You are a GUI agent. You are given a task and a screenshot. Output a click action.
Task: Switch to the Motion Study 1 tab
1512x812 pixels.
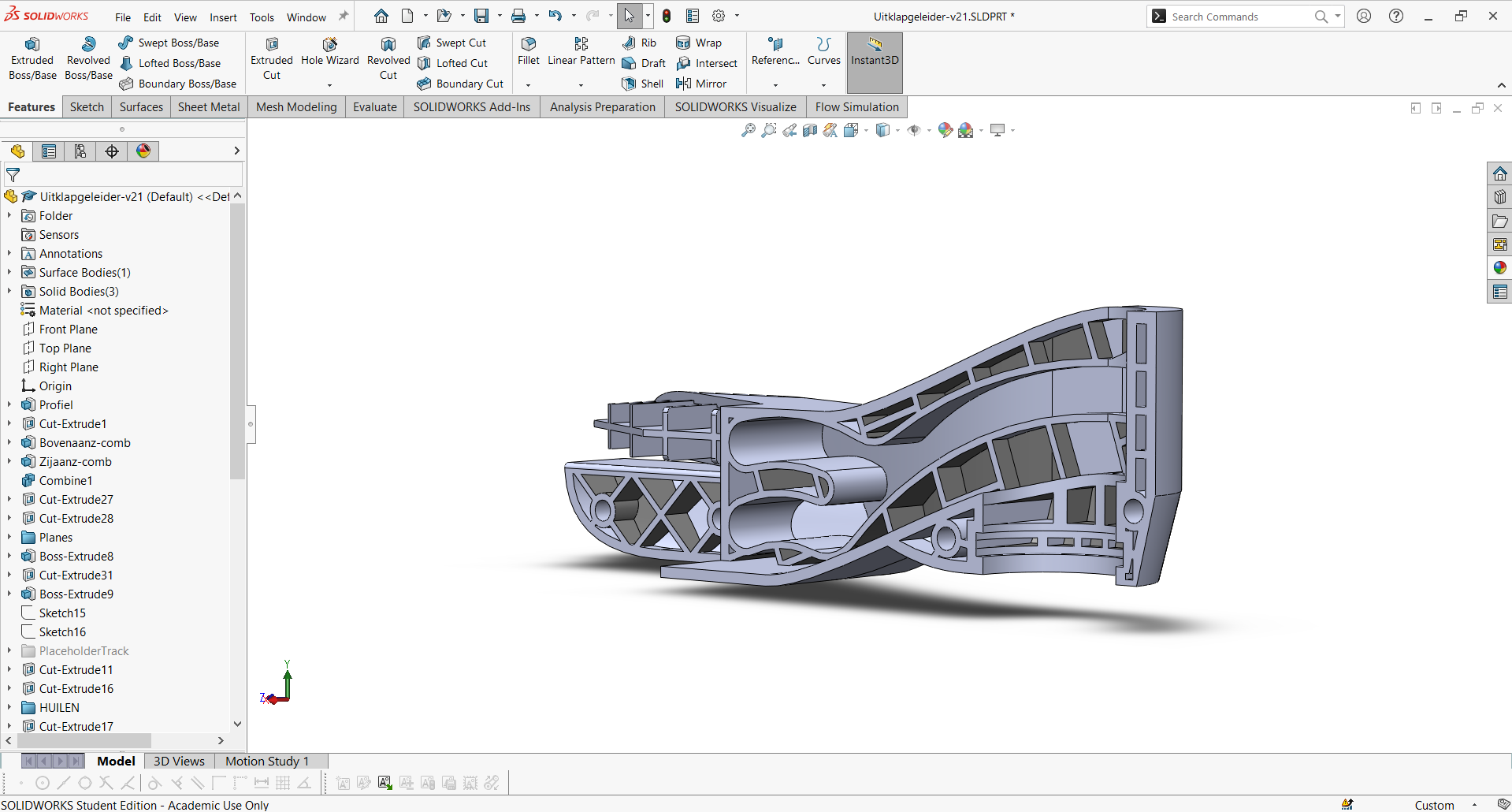point(267,761)
